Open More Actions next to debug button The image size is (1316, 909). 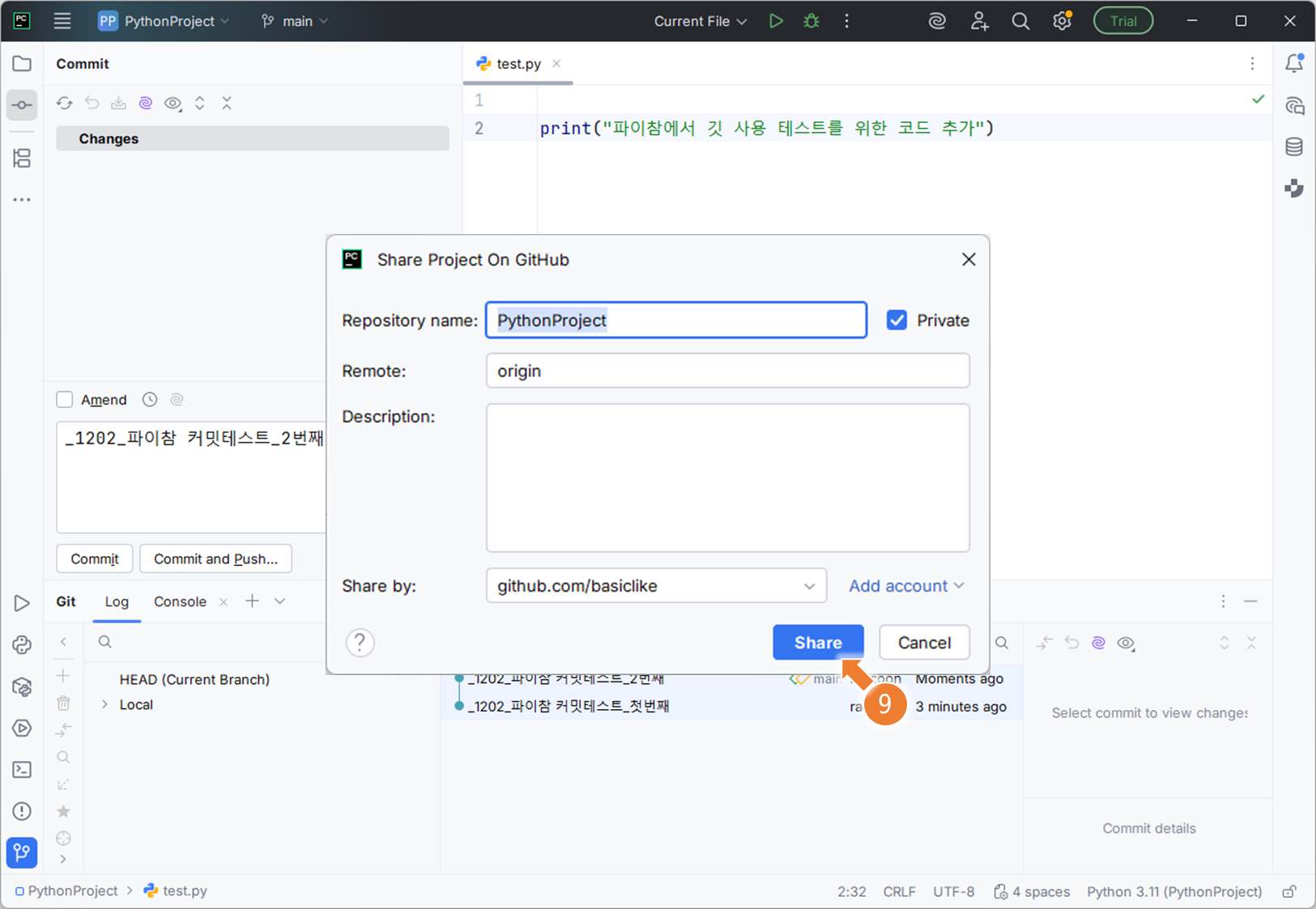point(847,21)
